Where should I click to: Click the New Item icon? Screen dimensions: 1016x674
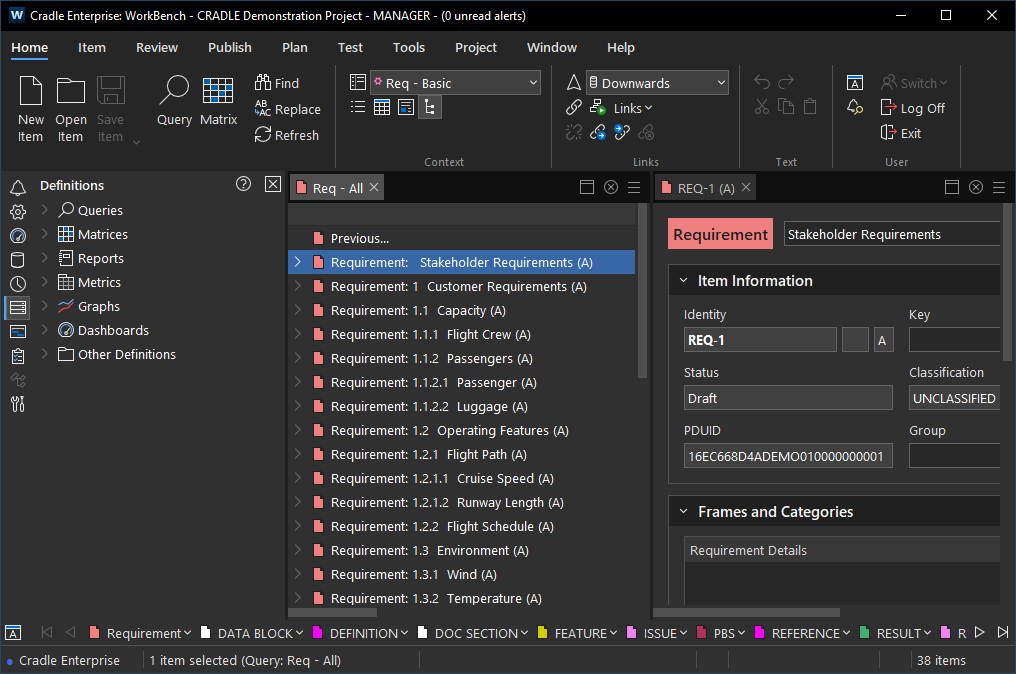click(x=30, y=91)
